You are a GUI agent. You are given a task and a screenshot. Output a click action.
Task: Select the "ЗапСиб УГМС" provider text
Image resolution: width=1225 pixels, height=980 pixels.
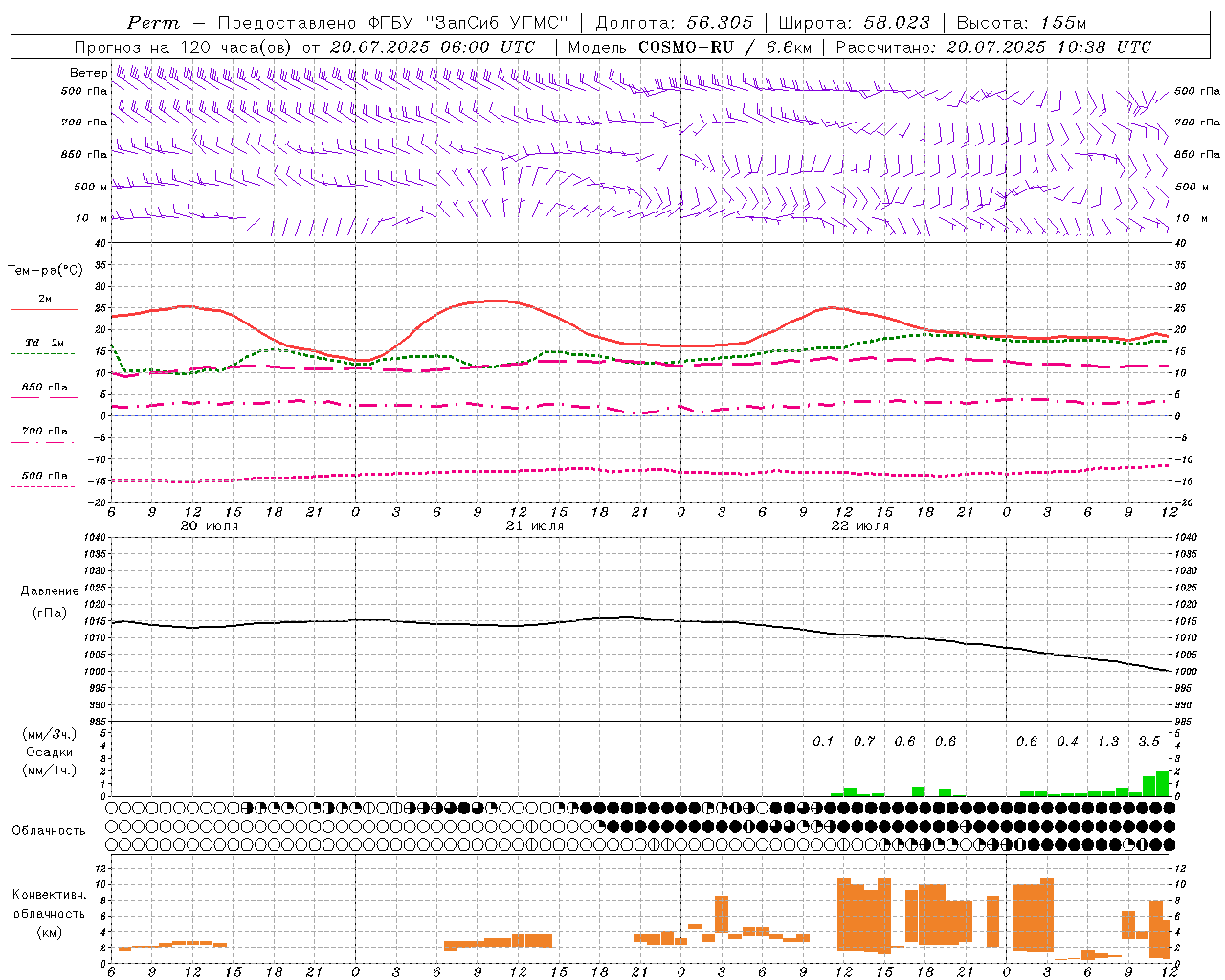(495, 23)
